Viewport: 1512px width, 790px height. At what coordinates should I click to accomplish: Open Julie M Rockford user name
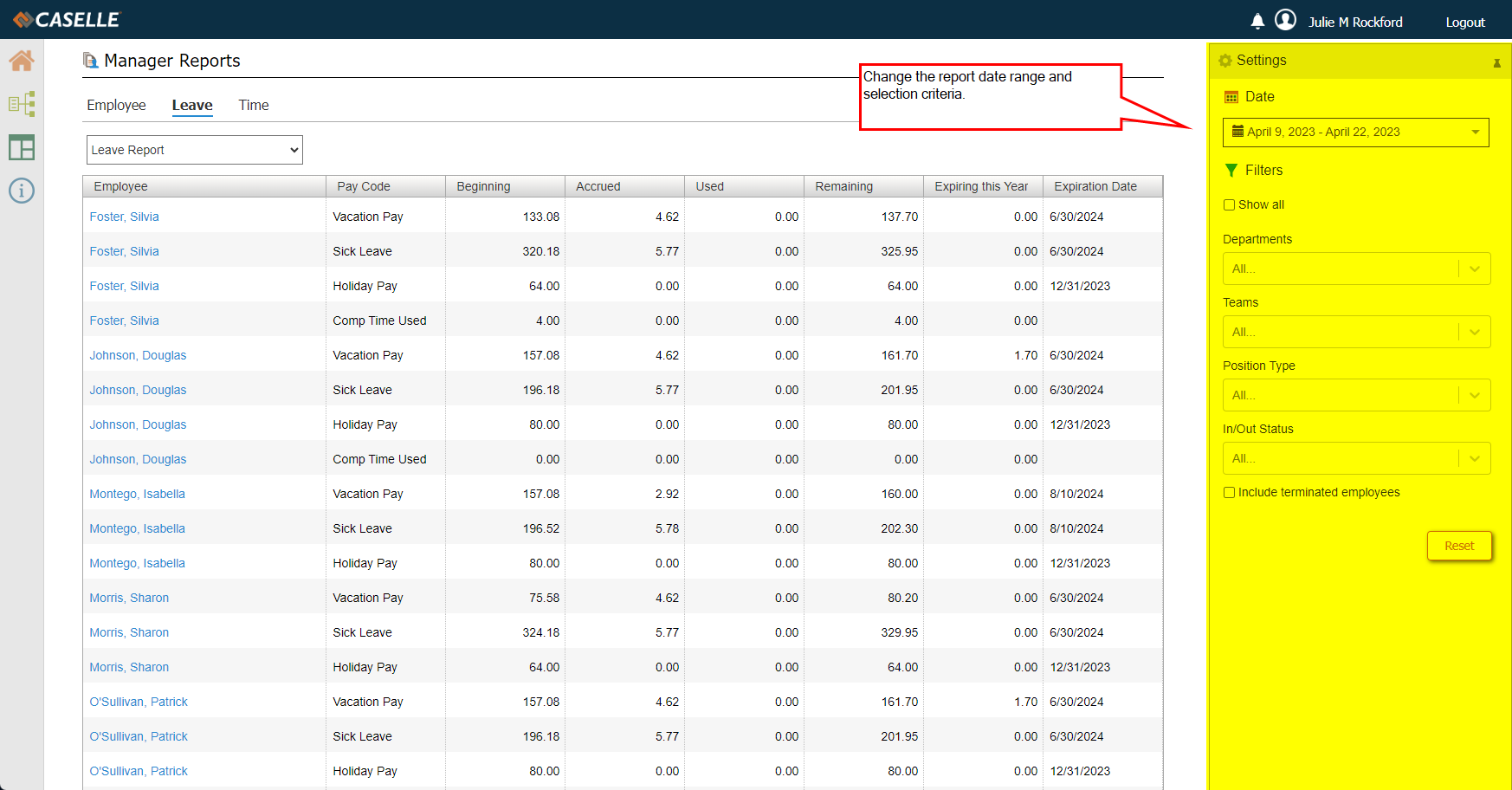tap(1355, 22)
